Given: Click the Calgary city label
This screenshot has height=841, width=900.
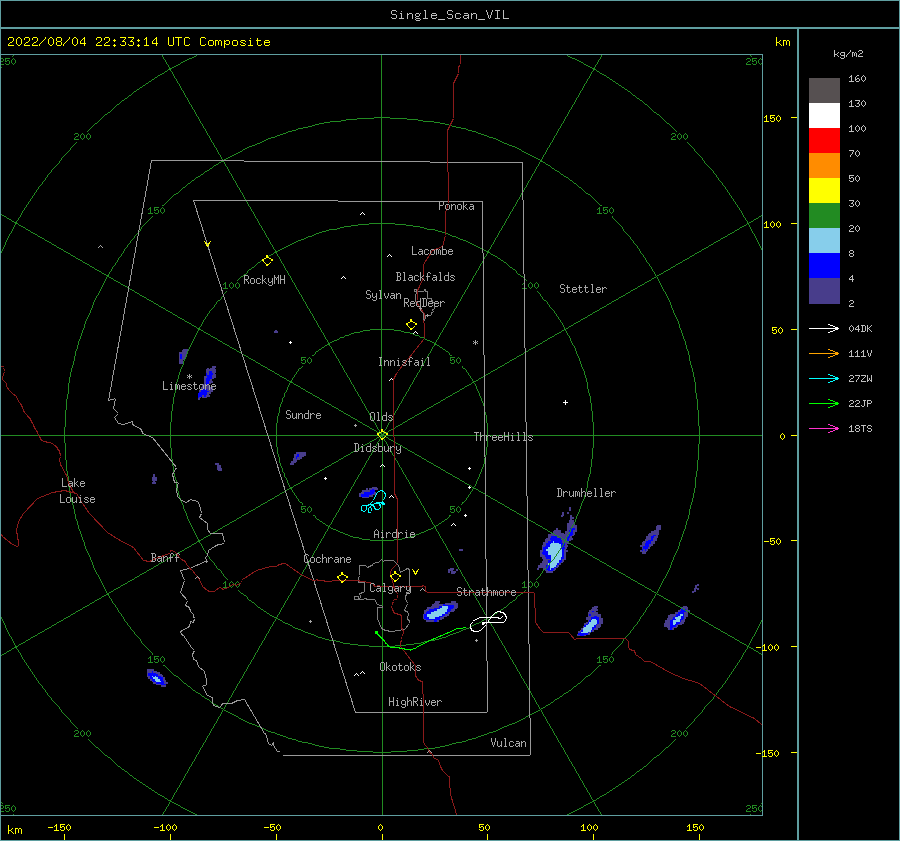Looking at the screenshot, I should tap(390, 588).
